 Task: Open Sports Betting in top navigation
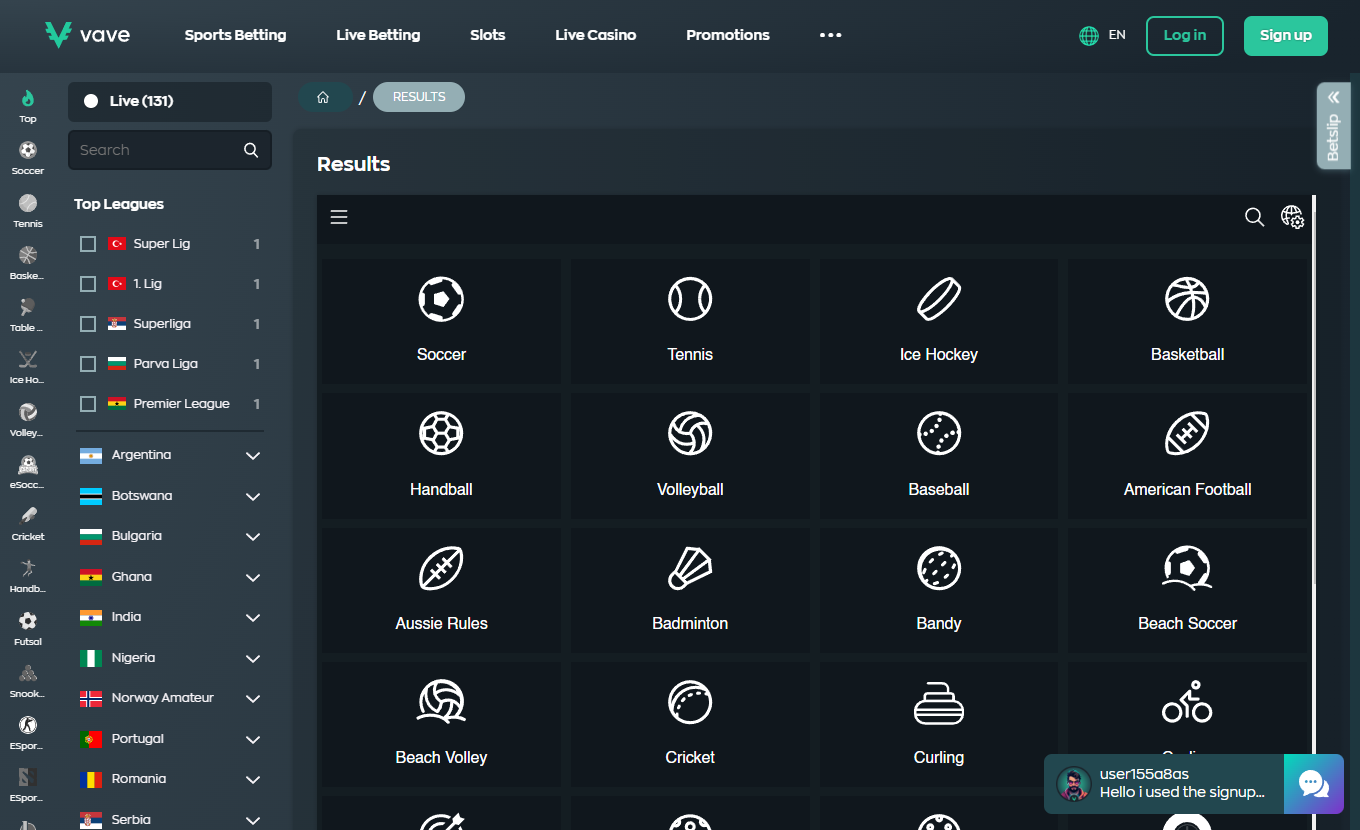coord(235,35)
